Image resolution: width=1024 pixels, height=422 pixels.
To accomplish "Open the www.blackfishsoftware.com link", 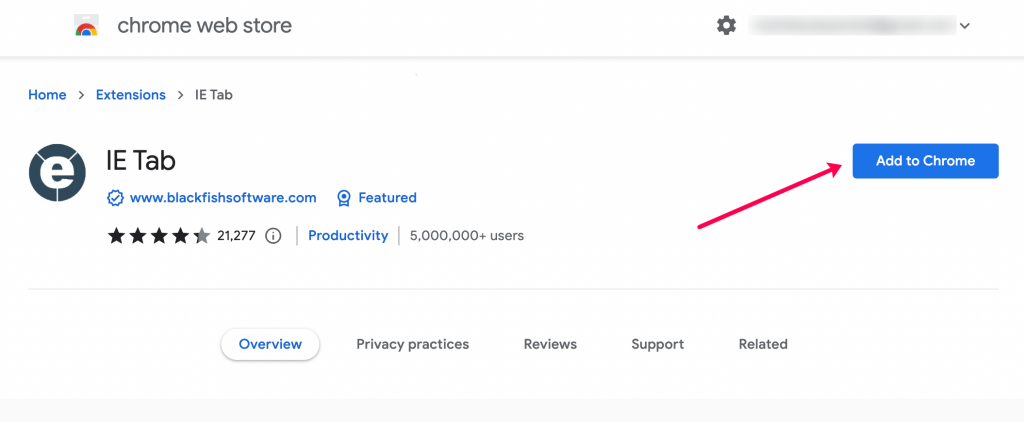I will (x=223, y=198).
